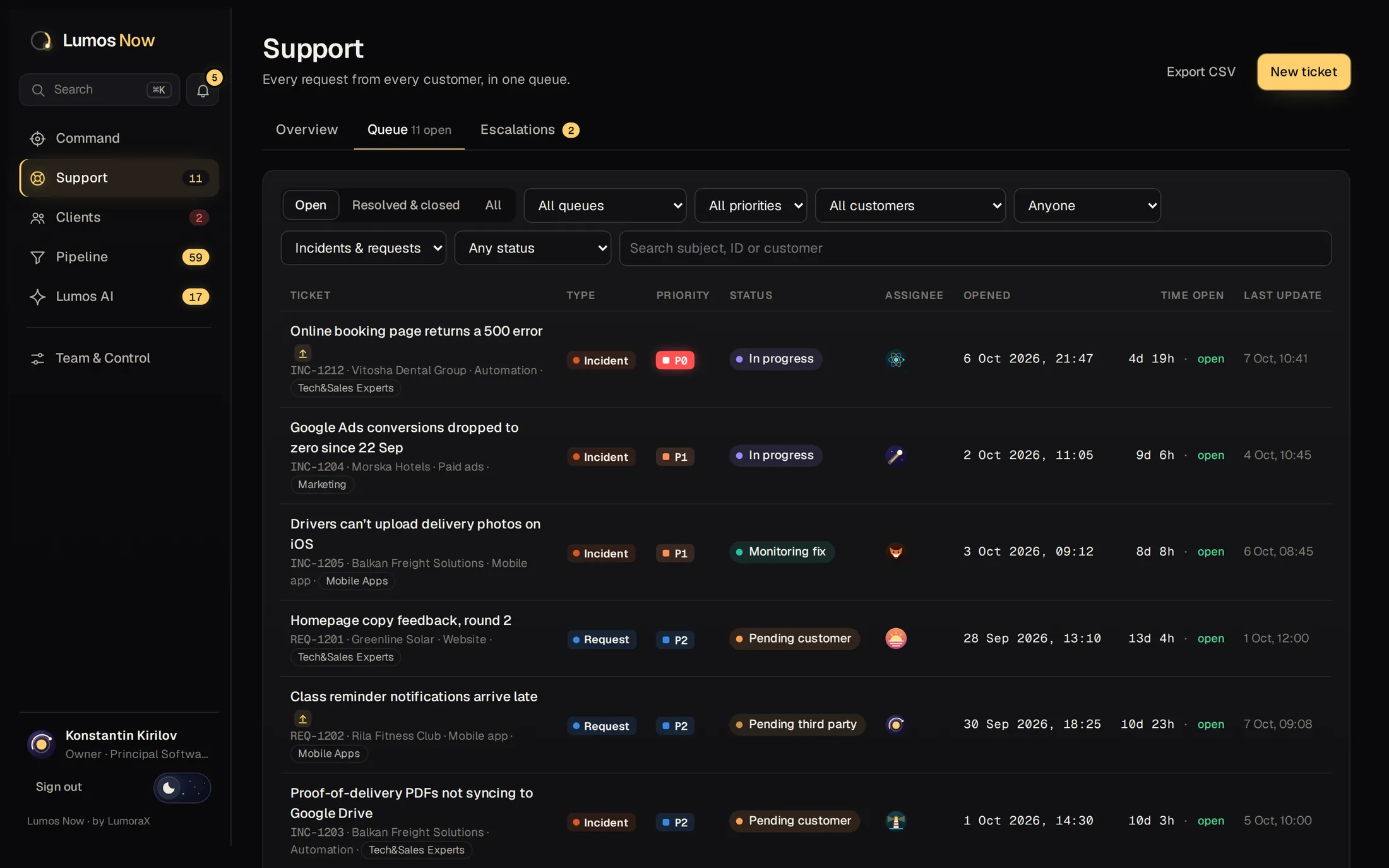Expand the All customers dropdown
This screenshot has width=1389, height=868.
click(x=910, y=206)
